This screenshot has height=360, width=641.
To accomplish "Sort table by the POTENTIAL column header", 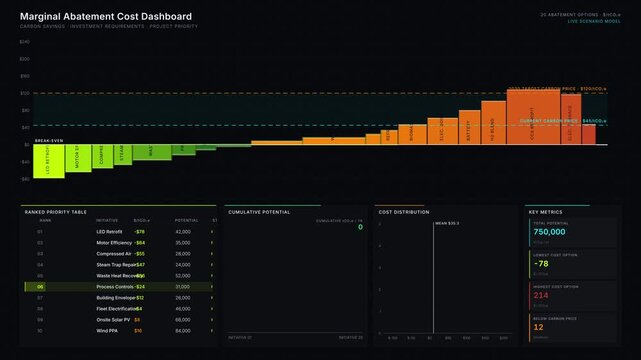I will click(x=186, y=221).
